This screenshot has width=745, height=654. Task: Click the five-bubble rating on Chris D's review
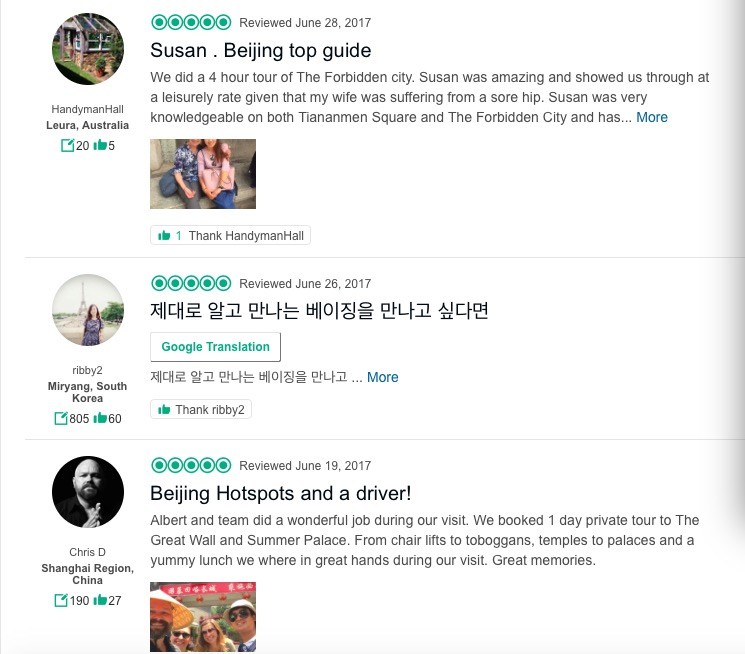coord(190,466)
